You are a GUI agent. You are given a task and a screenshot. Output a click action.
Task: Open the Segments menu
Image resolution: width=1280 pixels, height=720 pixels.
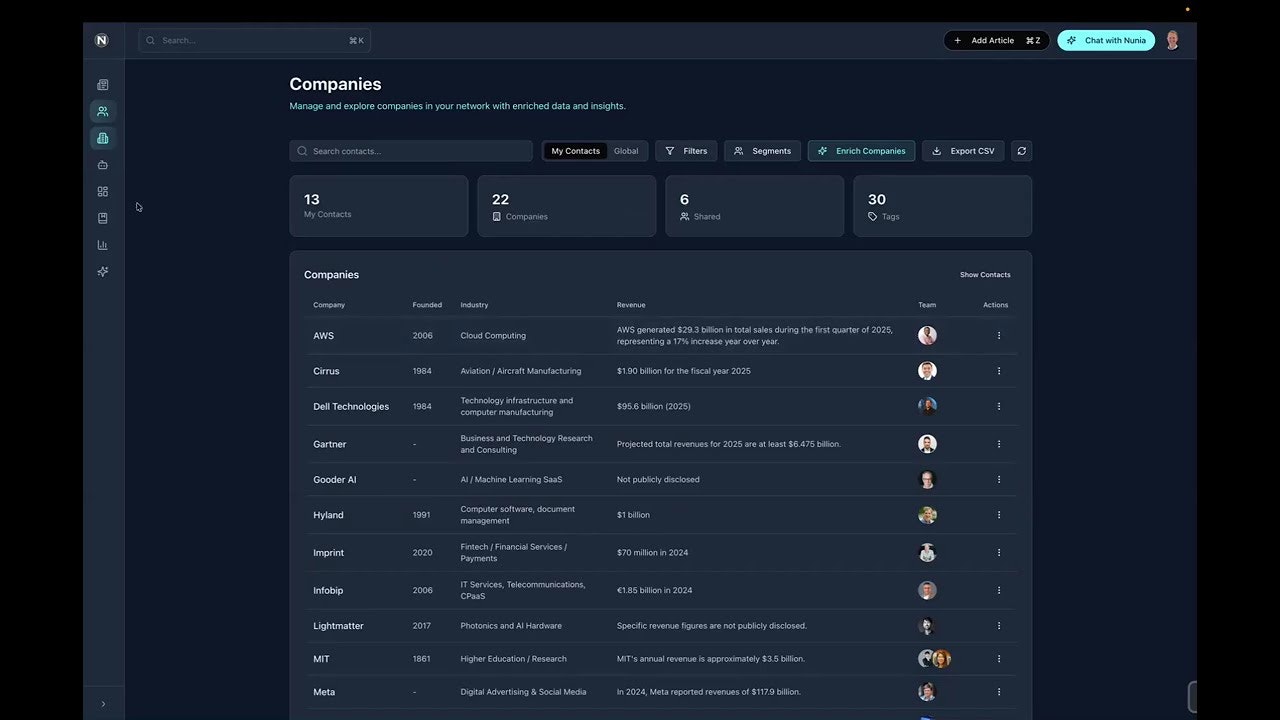pos(762,150)
